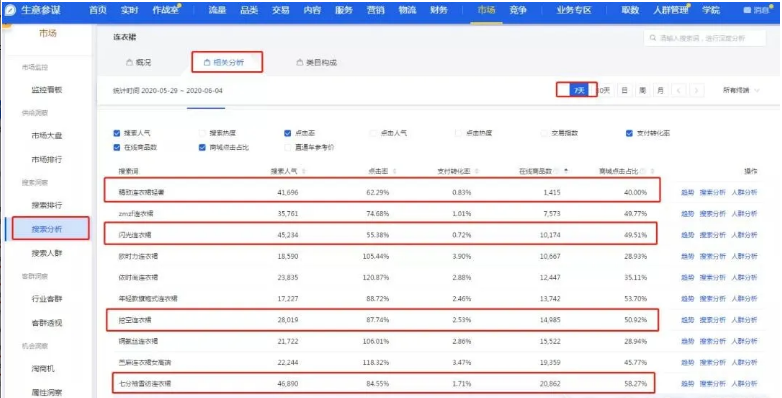Open 搜索排行 in sidebar
782x398 pixels.
pos(47,205)
